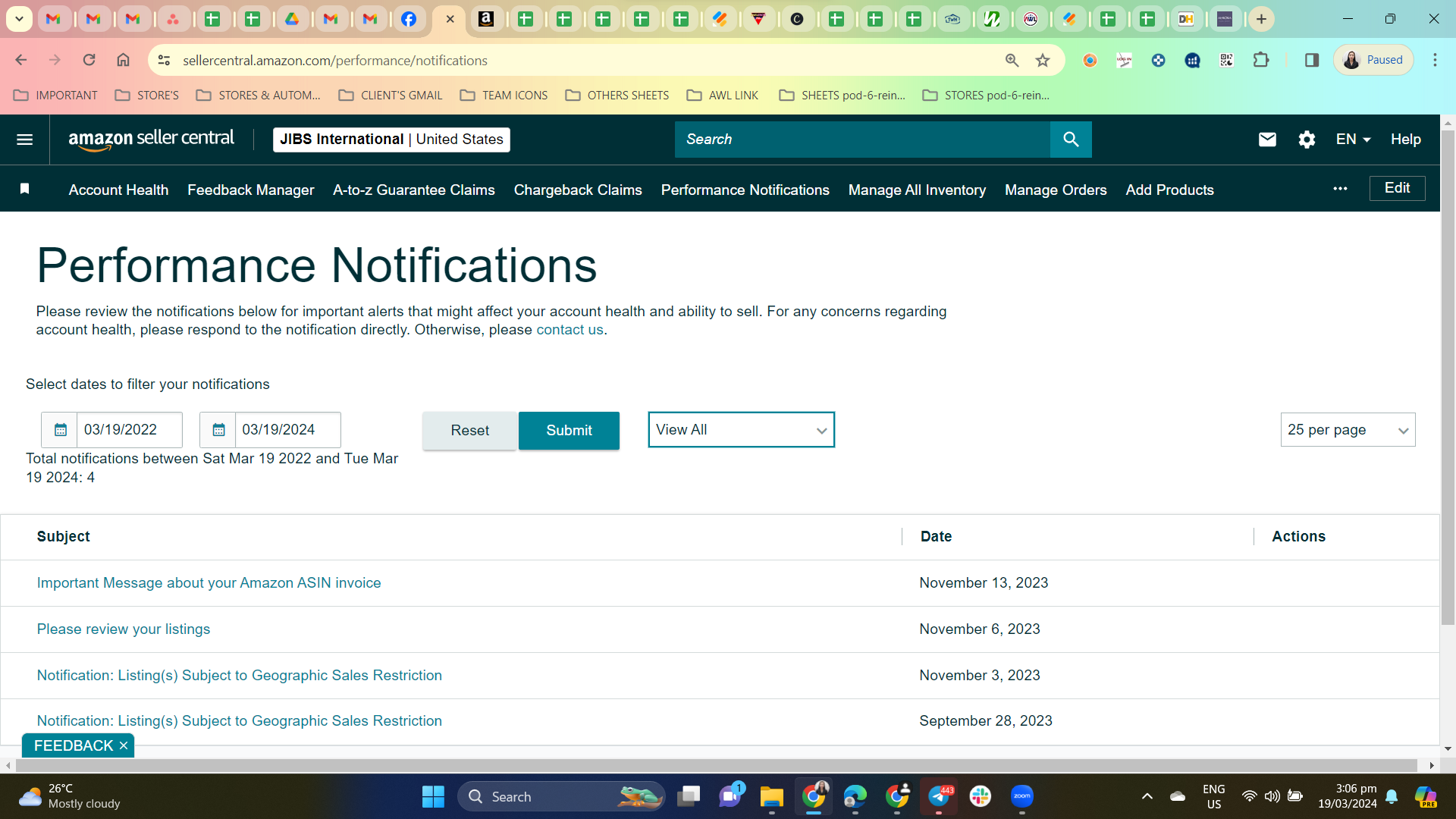Viewport: 1456px width, 819px height.
Task: Open November 3 Geographic Sales Restriction notification
Action: (240, 676)
